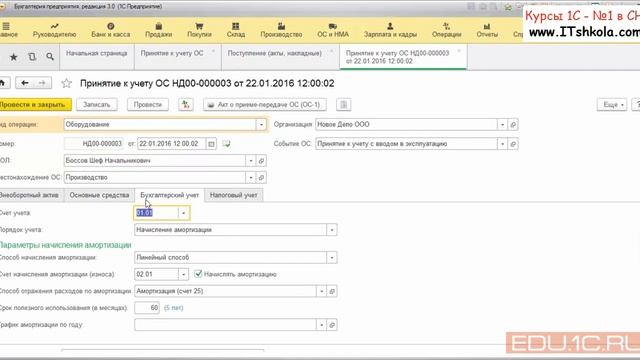
Task: Select the Бухгалтерский учет tab
Action: [169, 195]
